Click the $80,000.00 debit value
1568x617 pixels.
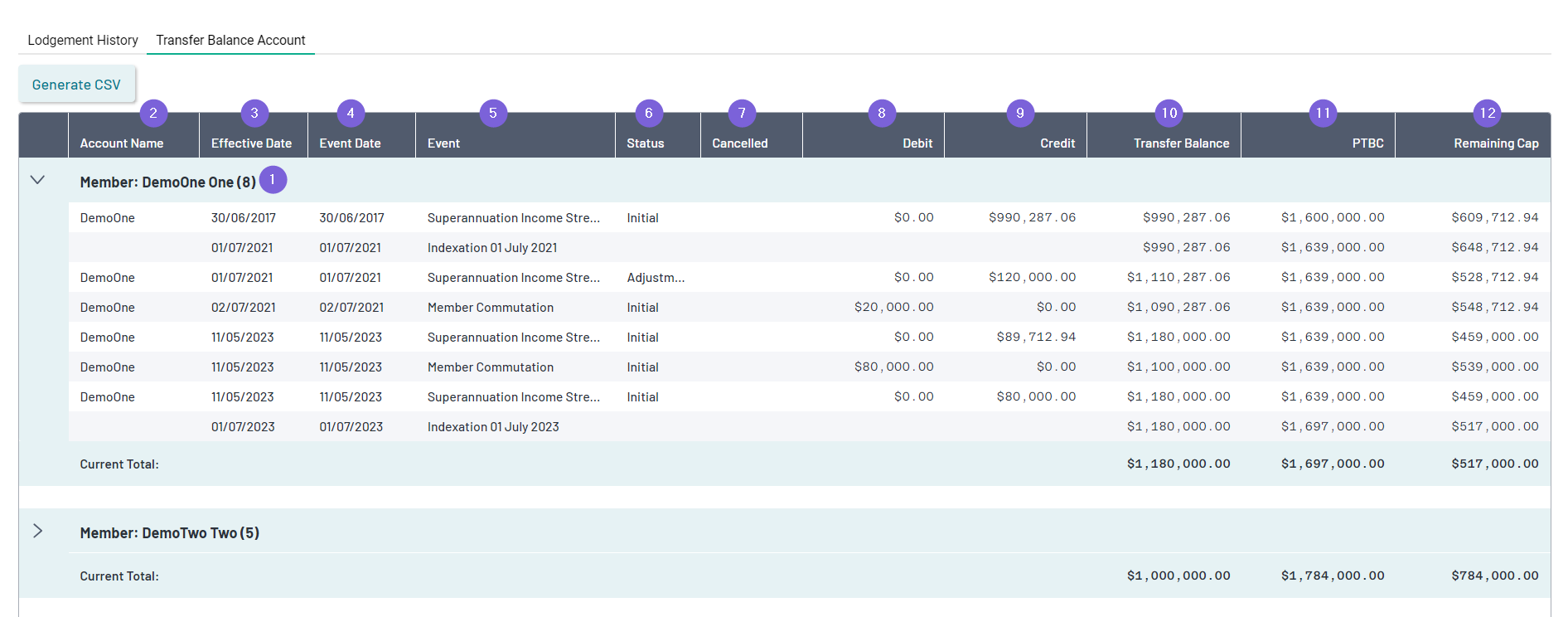(894, 367)
